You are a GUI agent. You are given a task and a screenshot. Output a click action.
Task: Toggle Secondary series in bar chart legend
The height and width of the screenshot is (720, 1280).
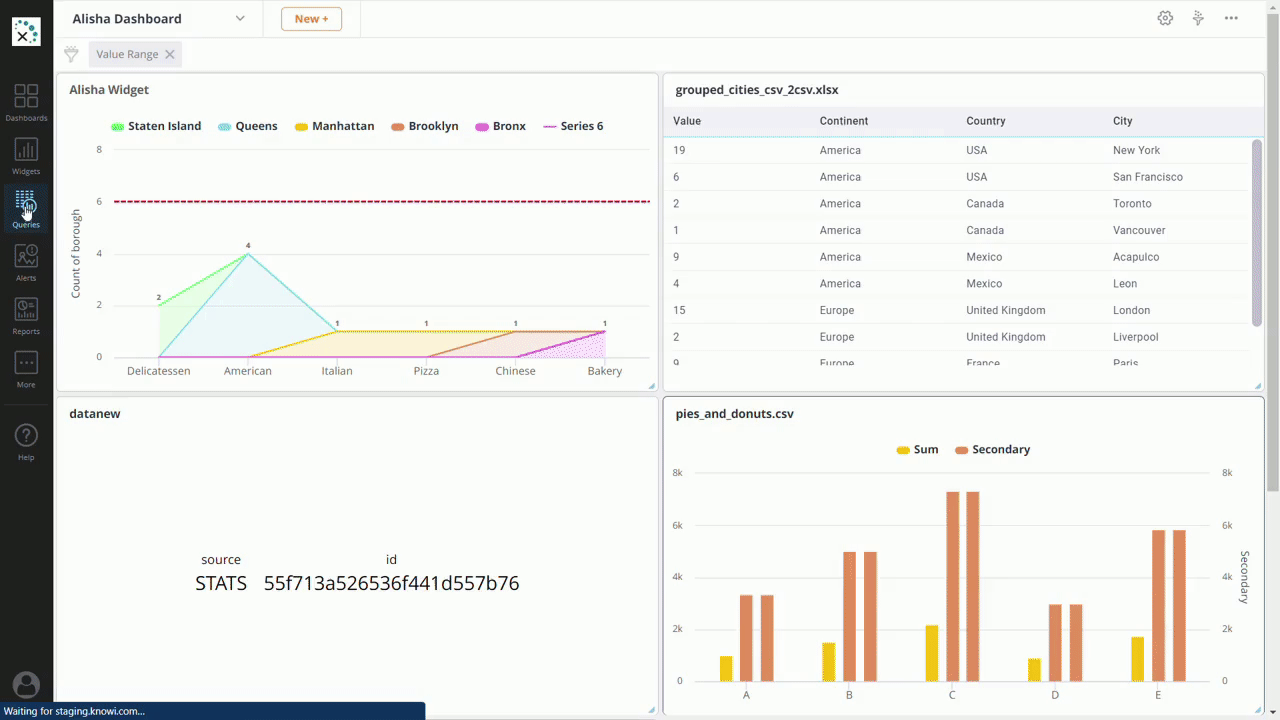(x=992, y=450)
